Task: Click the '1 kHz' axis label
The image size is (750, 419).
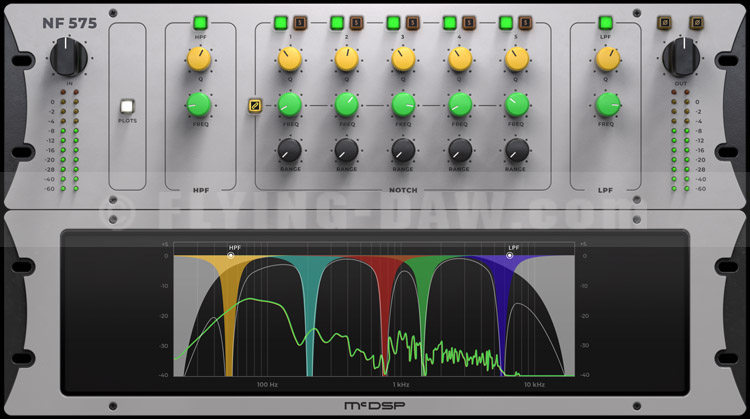Action: coord(401,385)
